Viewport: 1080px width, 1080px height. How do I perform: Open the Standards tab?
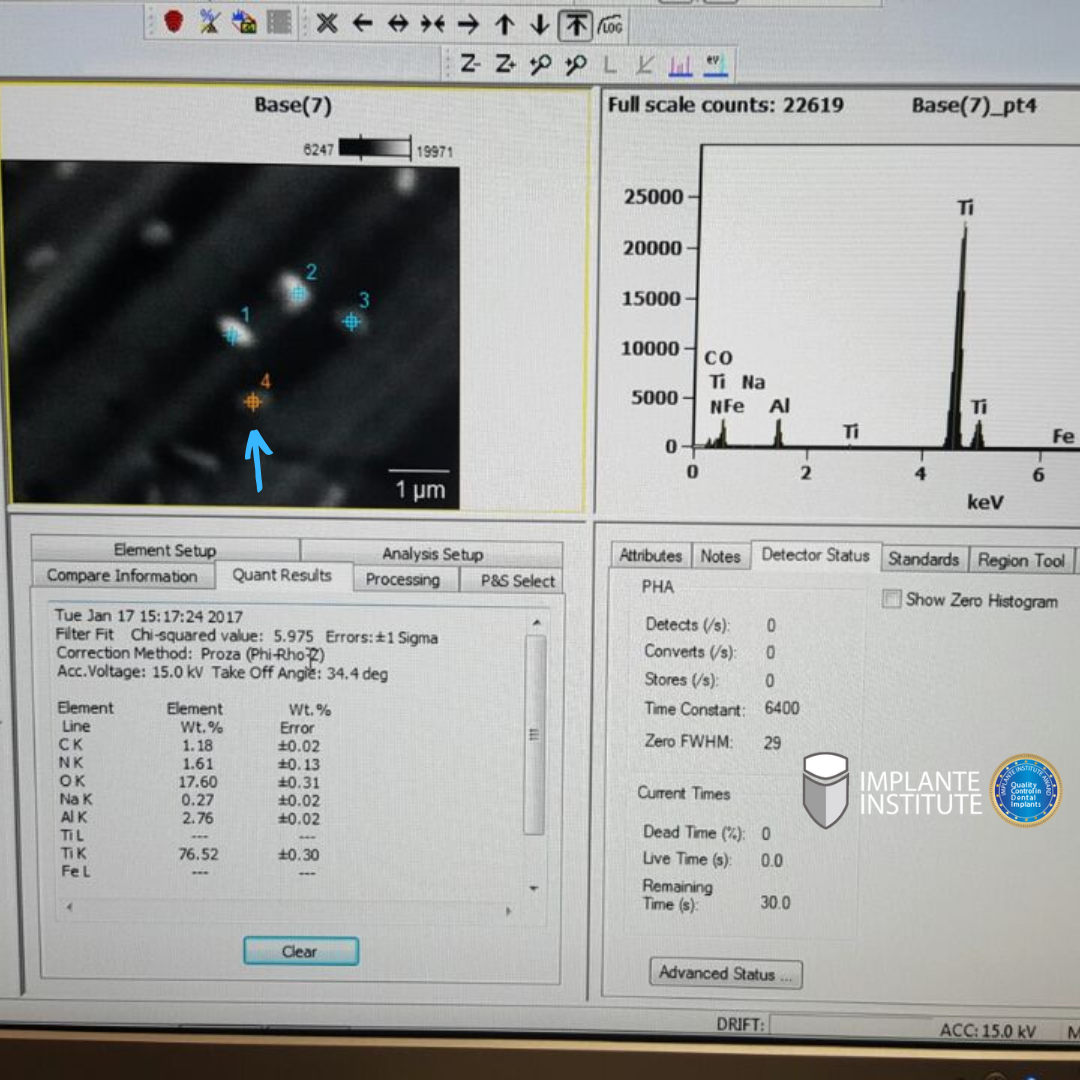923,560
